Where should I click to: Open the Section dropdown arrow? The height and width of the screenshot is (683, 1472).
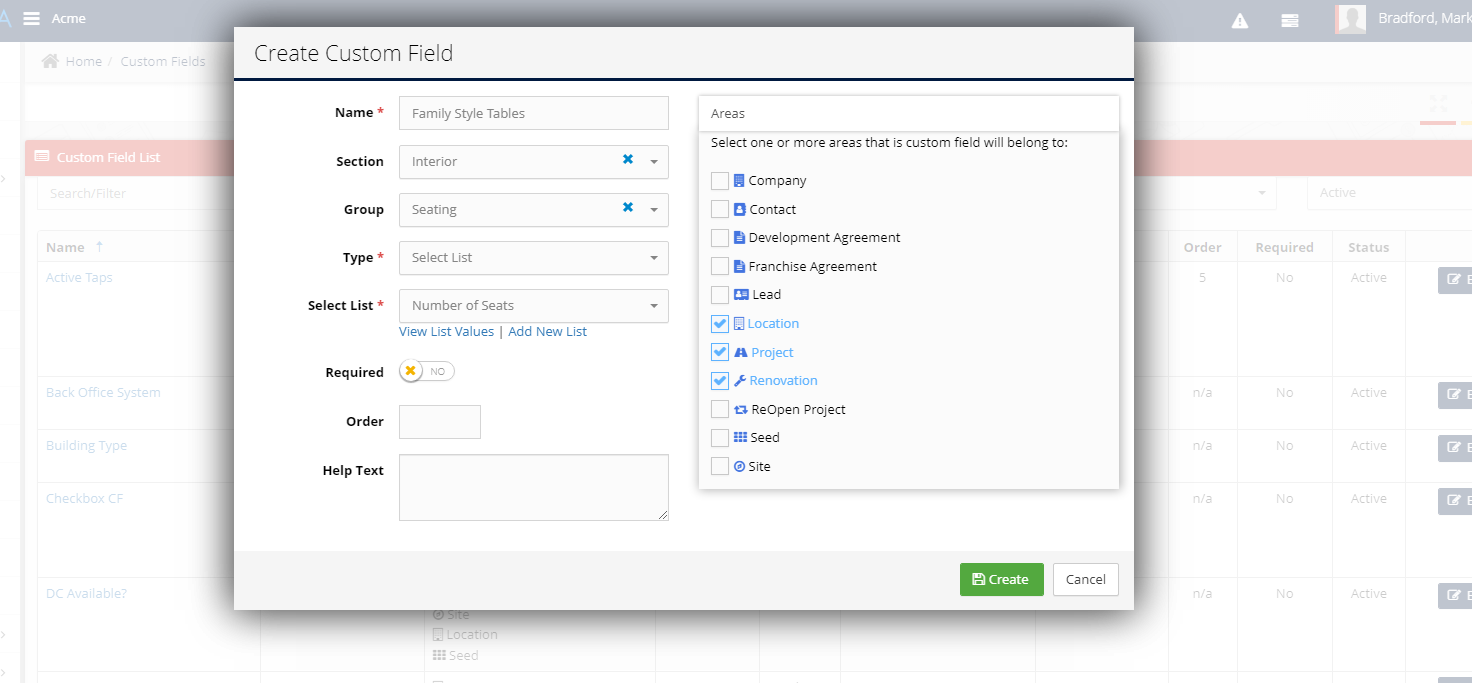tap(654, 162)
